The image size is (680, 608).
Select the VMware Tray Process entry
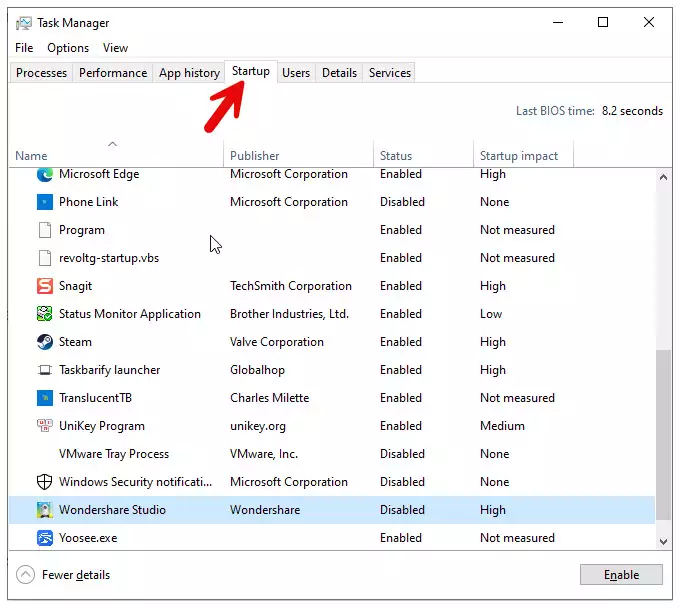114,454
